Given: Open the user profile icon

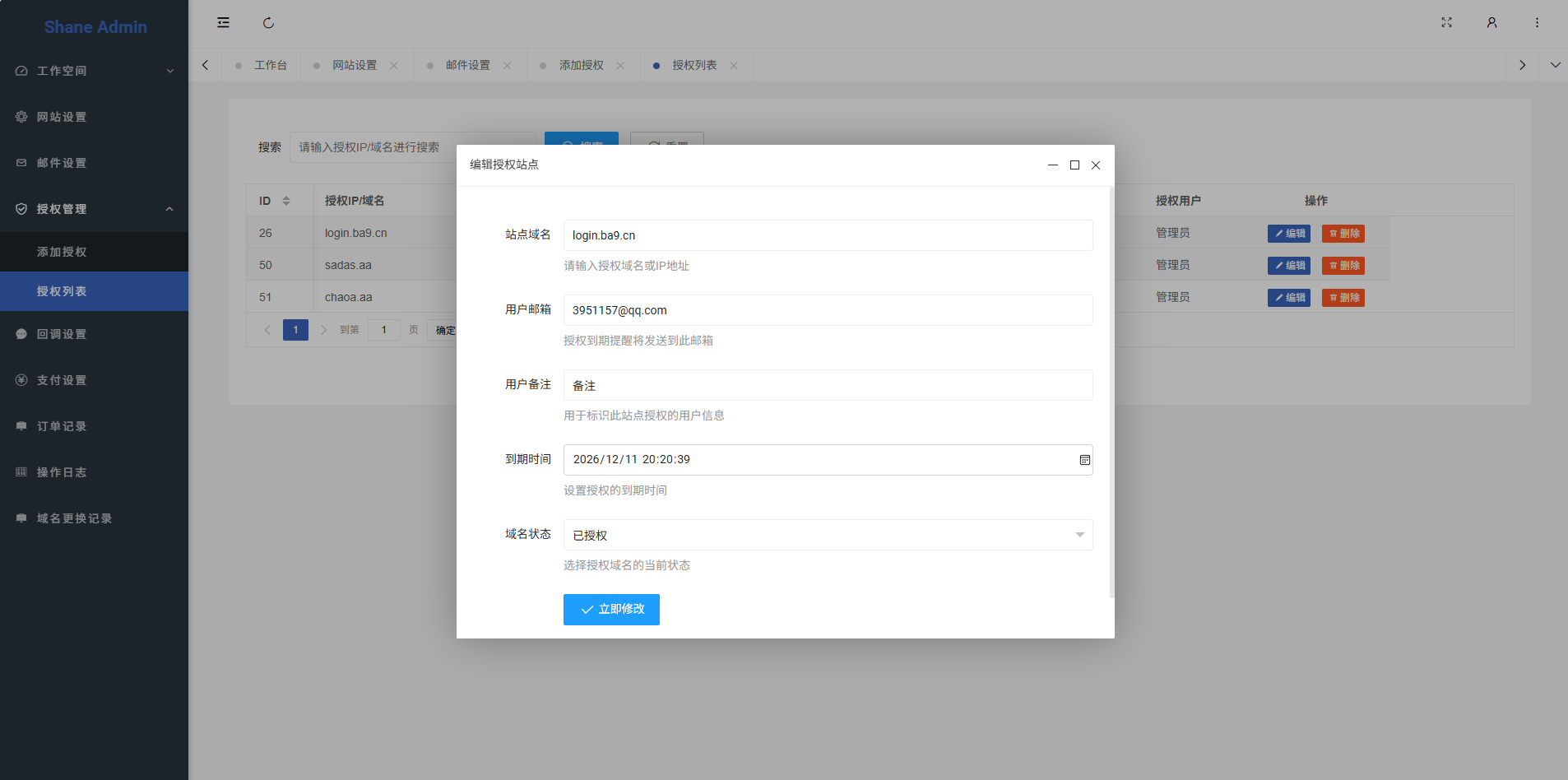Looking at the screenshot, I should (1491, 23).
